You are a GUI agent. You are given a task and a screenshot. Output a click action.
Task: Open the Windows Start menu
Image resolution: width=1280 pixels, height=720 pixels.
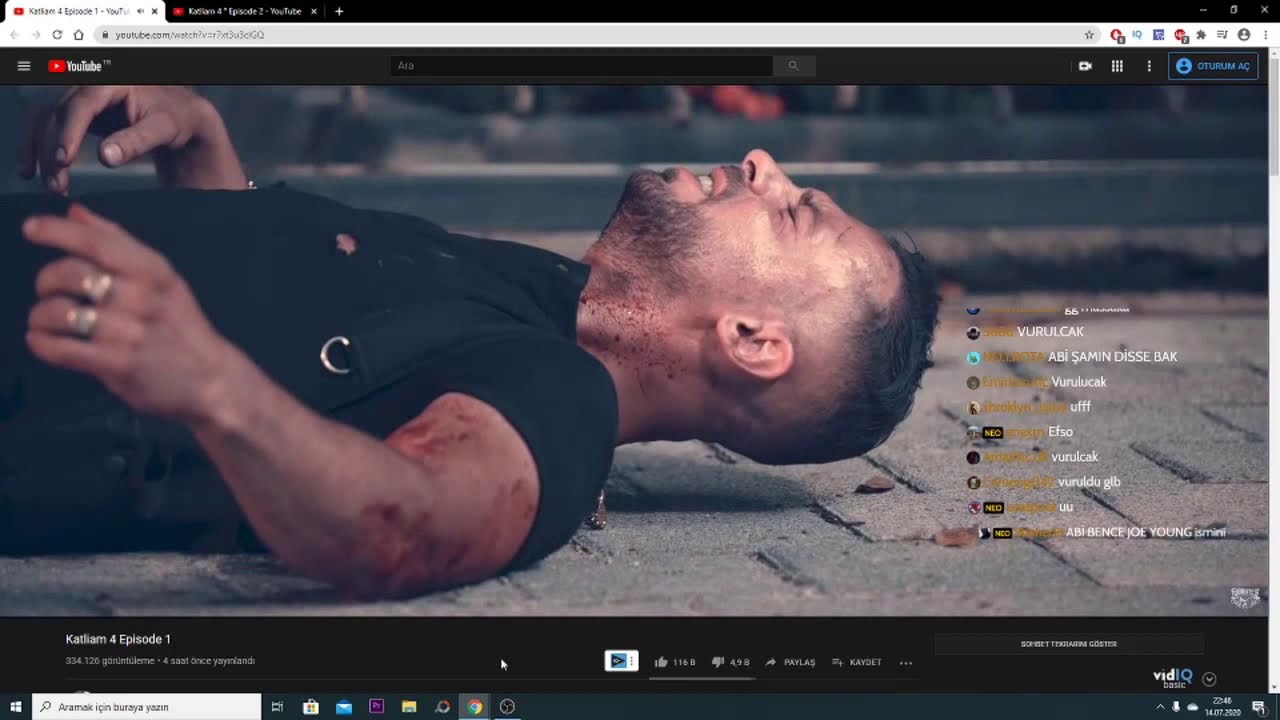(x=16, y=707)
